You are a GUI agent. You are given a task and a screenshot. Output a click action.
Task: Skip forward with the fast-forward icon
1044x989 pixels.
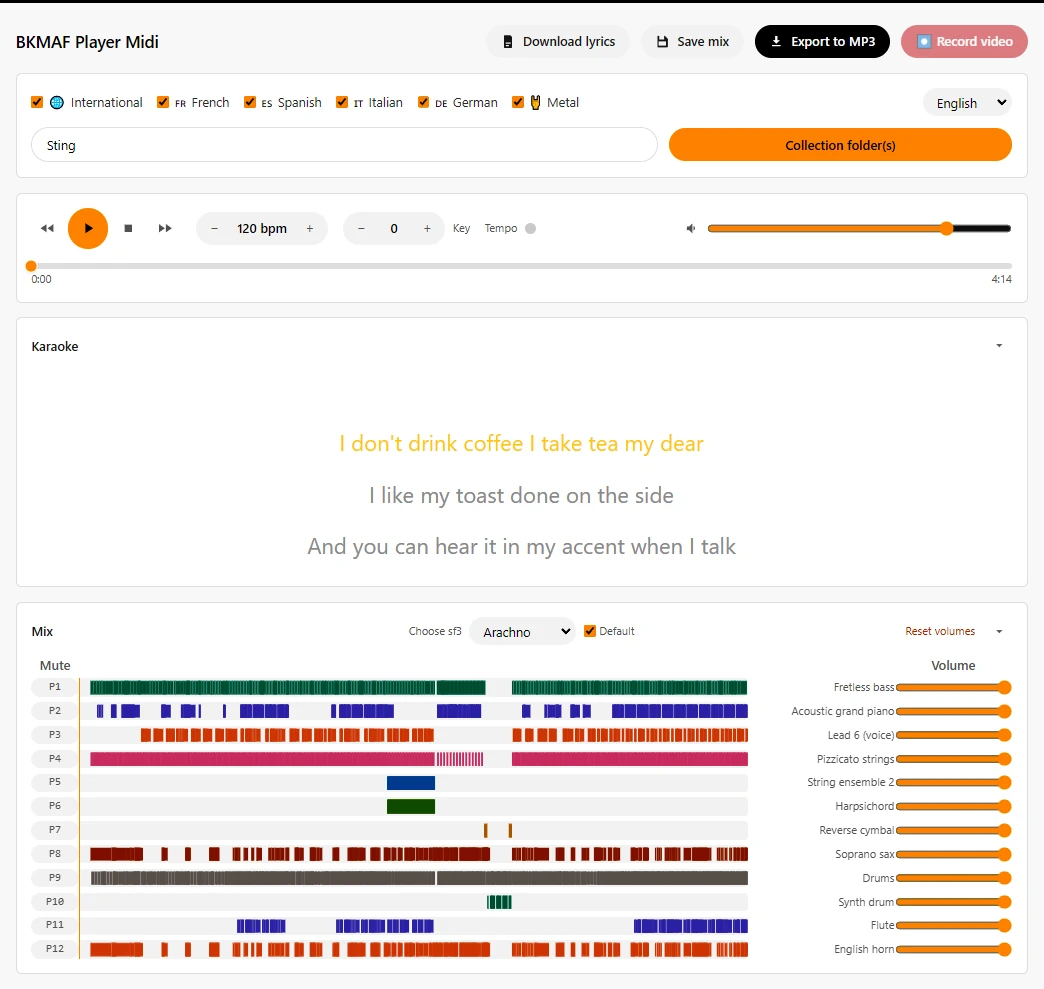pyautogui.click(x=165, y=228)
